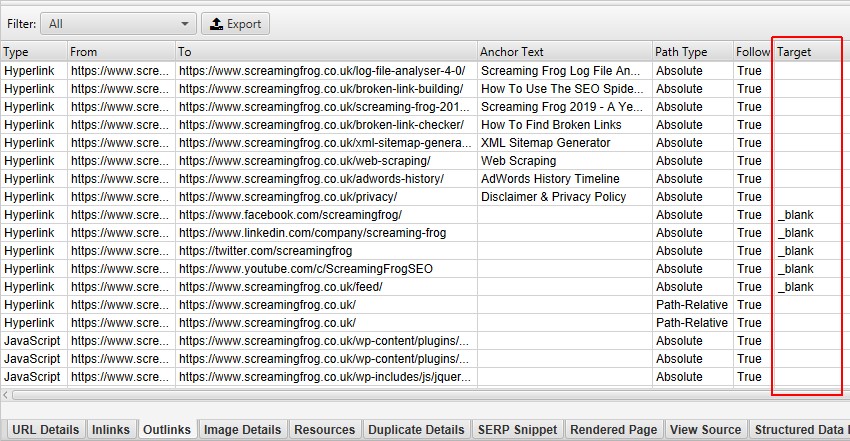The height and width of the screenshot is (441, 850).
Task: Open the View Source tab
Action: (706, 430)
